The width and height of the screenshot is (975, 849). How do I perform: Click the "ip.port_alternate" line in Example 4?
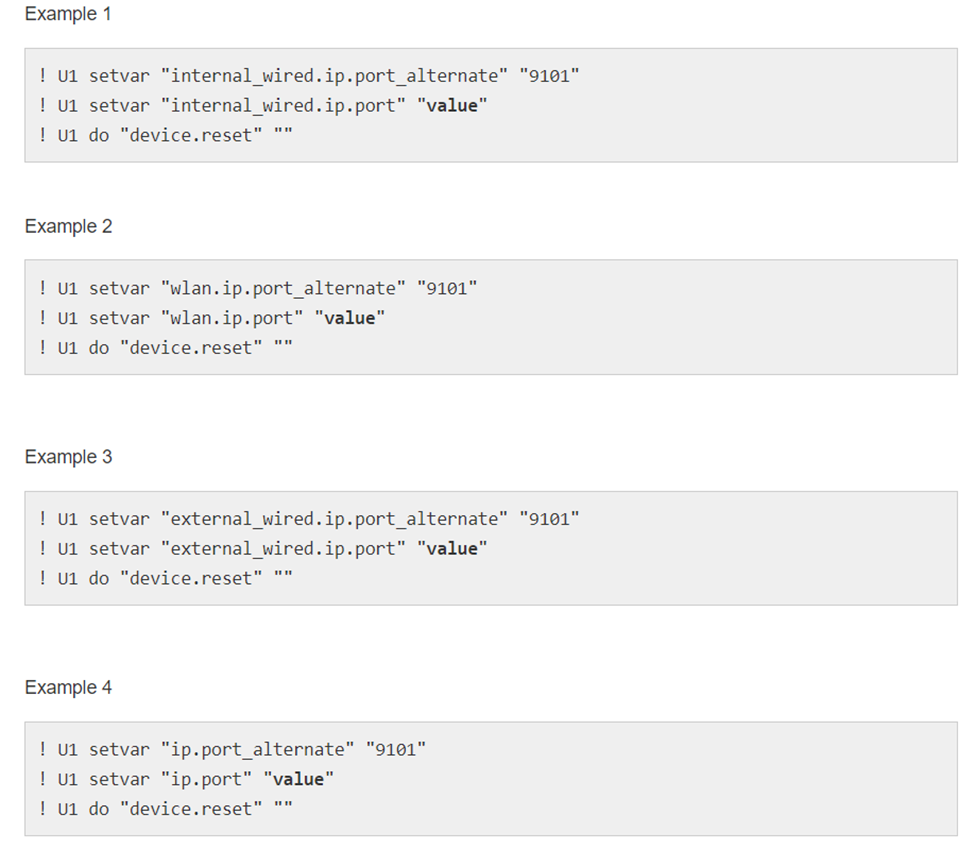click(232, 749)
